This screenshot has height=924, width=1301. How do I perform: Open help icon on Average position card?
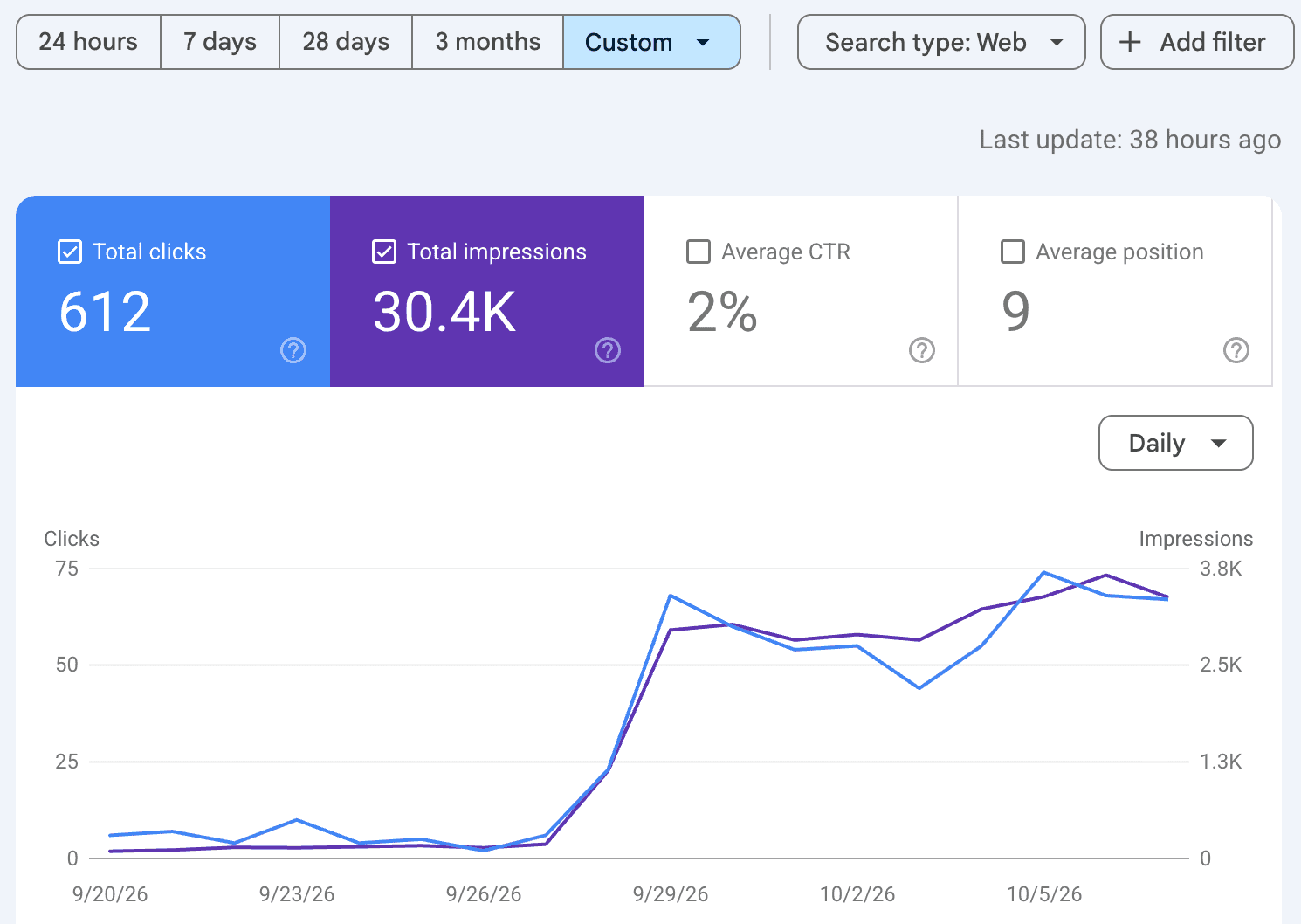(x=1236, y=350)
